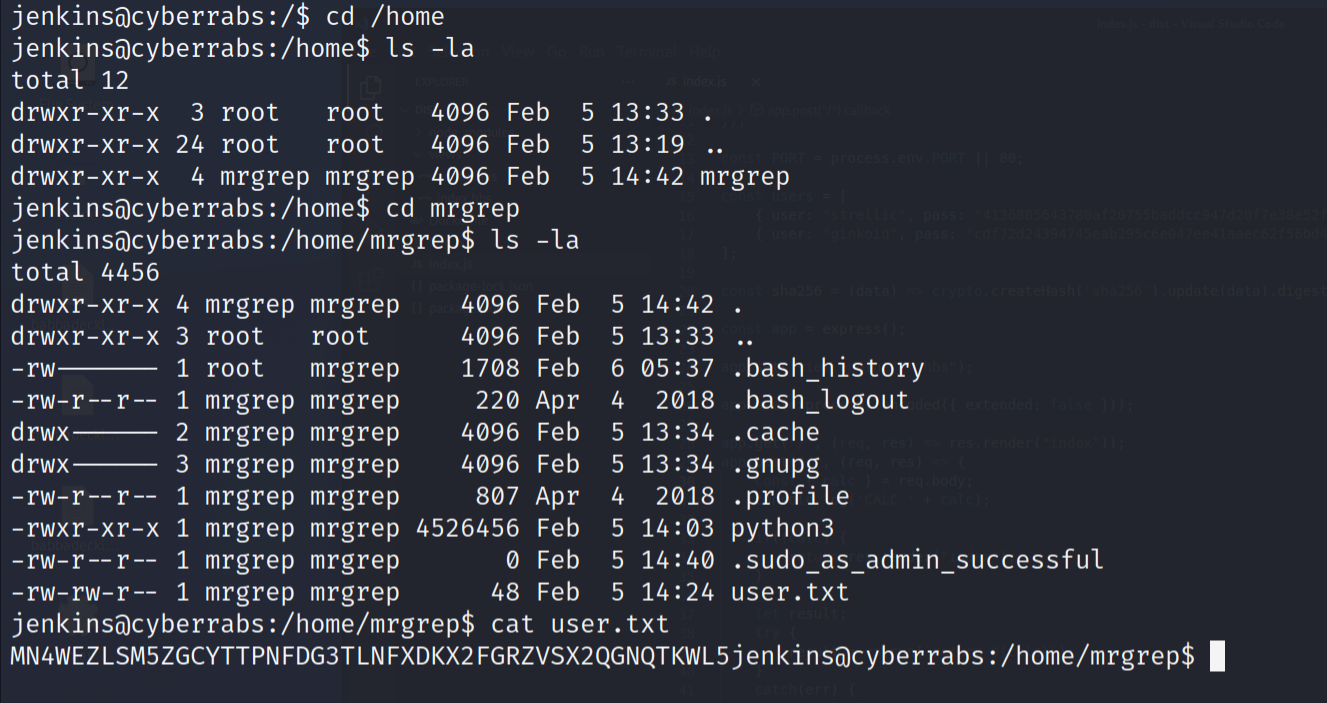Switch to the index.js editor tab
The image size is (1327, 703).
pyautogui.click(x=696, y=82)
